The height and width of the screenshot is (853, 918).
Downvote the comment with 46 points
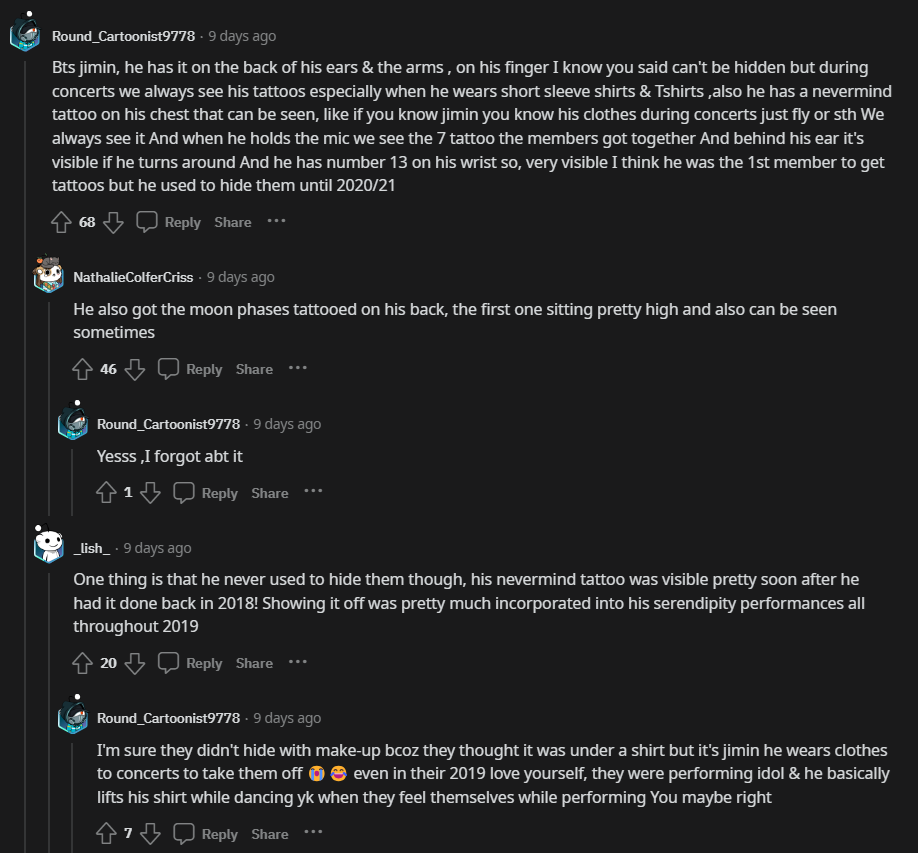point(135,369)
